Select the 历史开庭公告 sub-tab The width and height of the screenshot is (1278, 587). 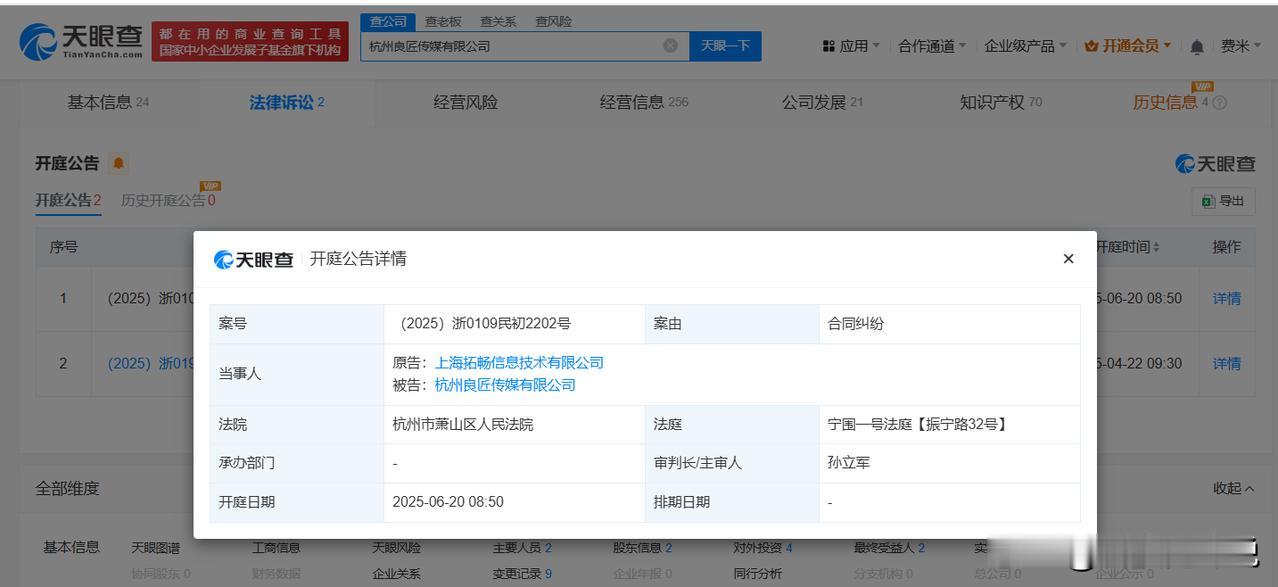[x=168, y=200]
